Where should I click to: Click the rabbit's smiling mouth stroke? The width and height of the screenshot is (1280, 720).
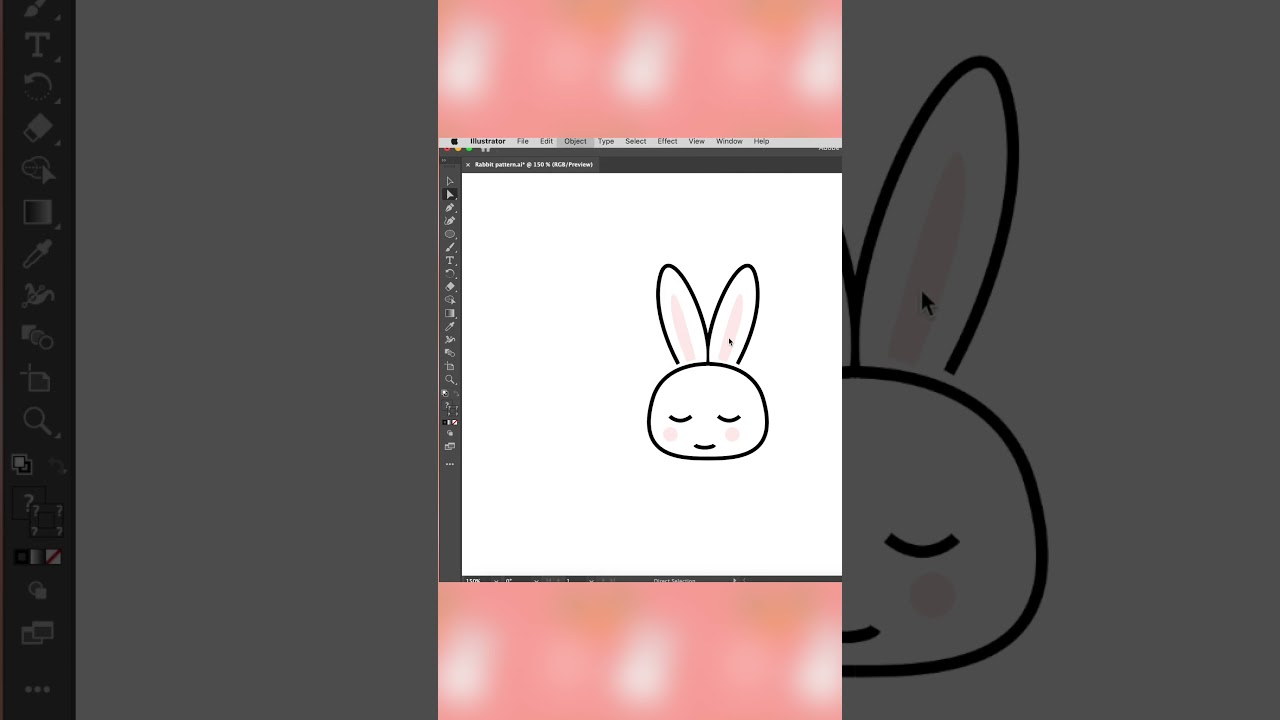705,446
